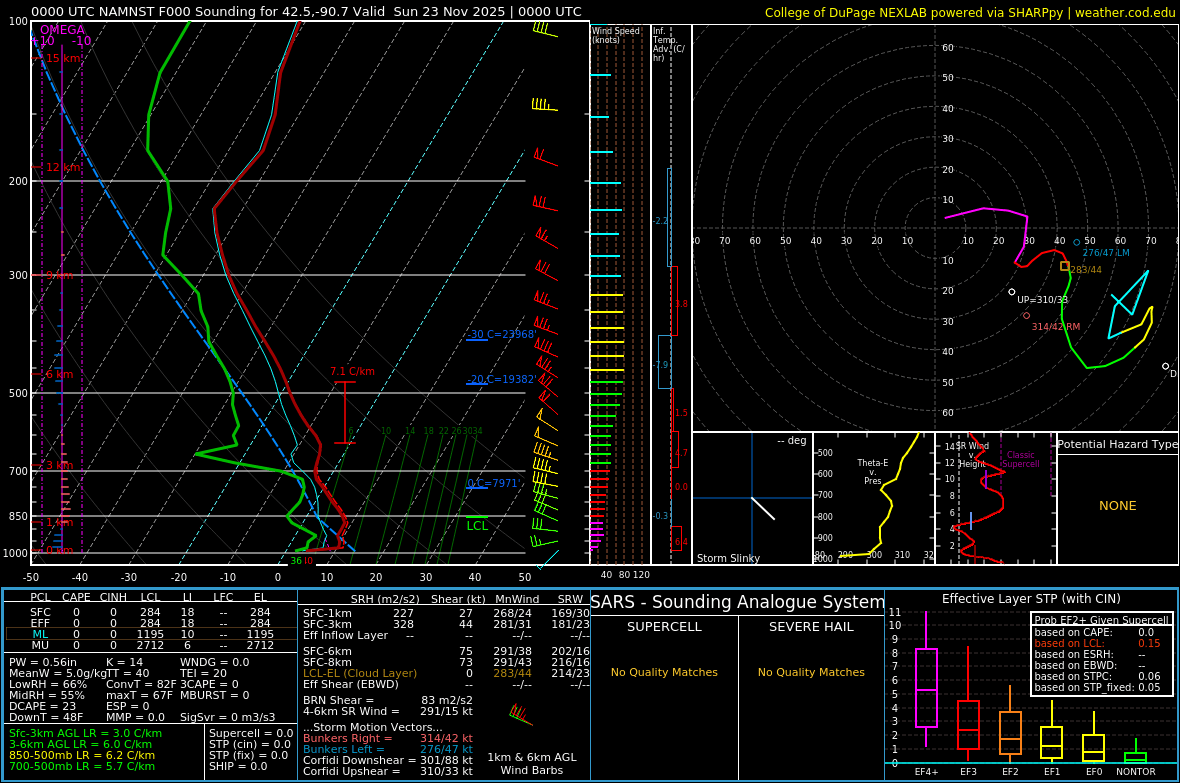Click the red 'based on LCL: 0.15' line
Screen dimensions: 1180x783
[1097, 643]
